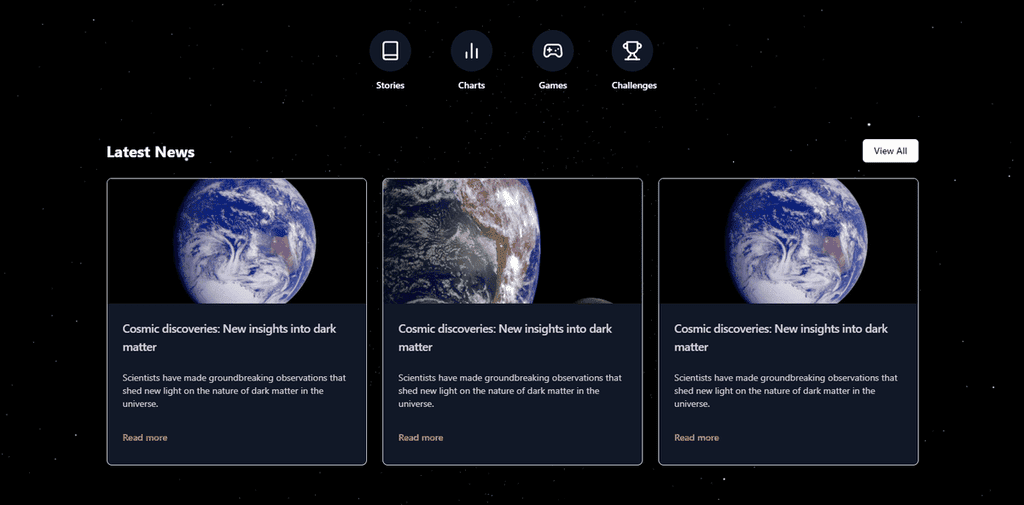This screenshot has height=505, width=1024.
Task: Click the first card's Cosmic discoveries headline
Action: pyautogui.click(x=229, y=338)
